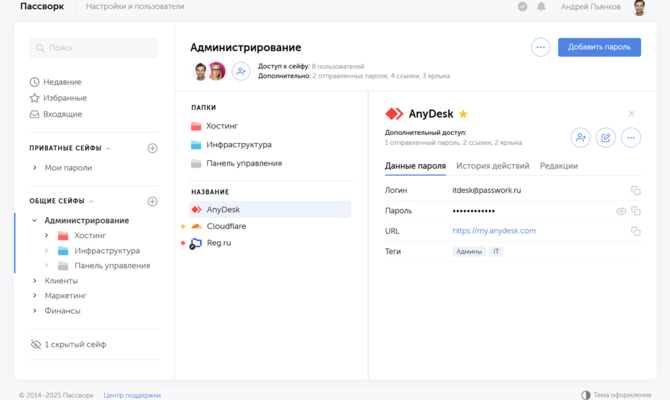Open Центр поддержки link
Viewport: 670px width, 400px height.
[x=132, y=395]
